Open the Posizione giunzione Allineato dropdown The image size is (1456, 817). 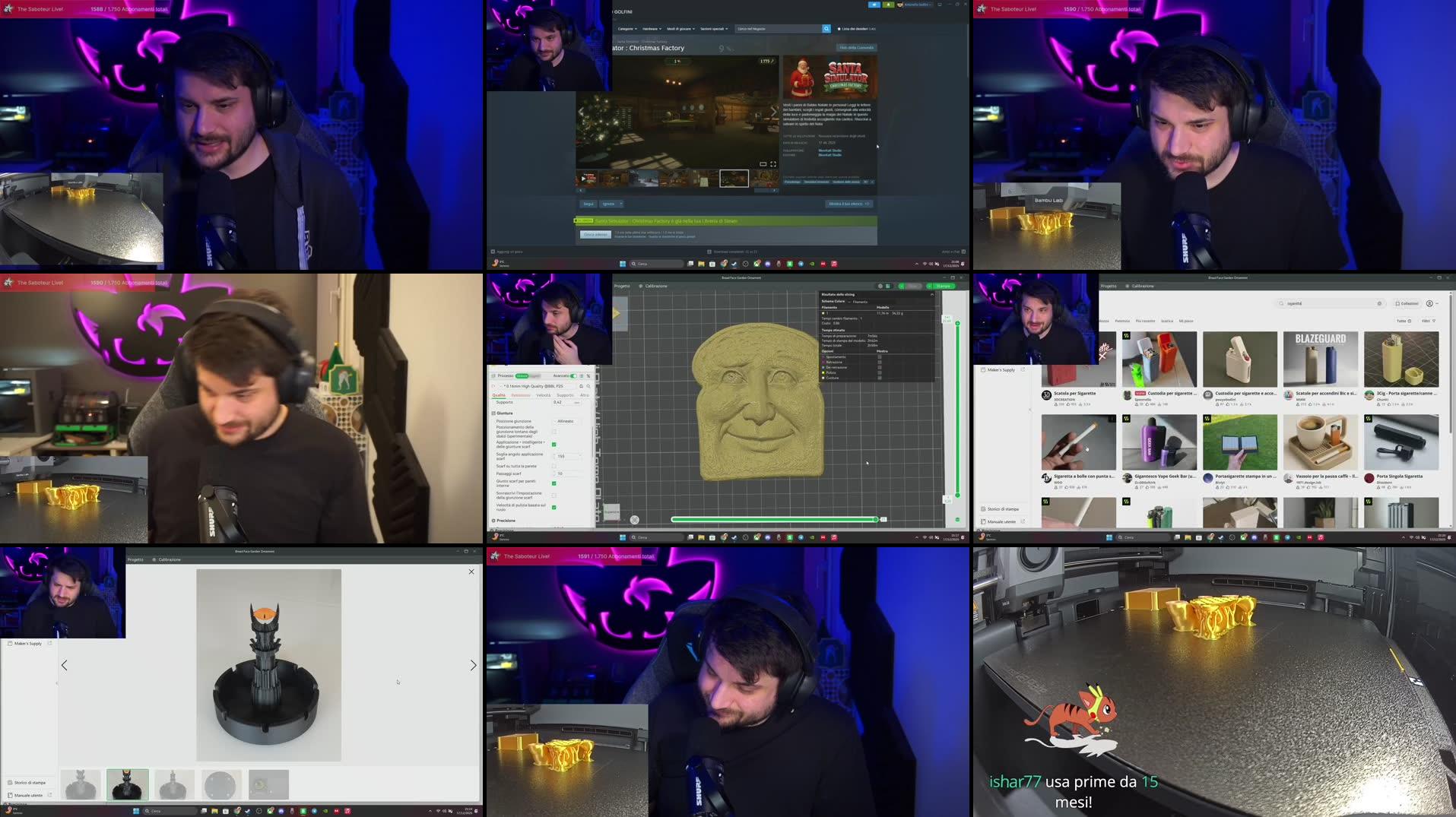point(566,422)
